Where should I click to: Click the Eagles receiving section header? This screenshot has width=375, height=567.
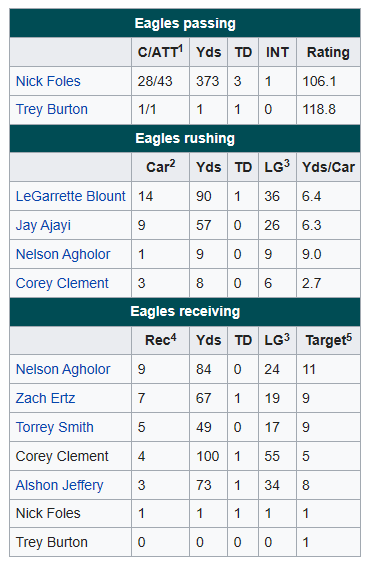(x=185, y=312)
